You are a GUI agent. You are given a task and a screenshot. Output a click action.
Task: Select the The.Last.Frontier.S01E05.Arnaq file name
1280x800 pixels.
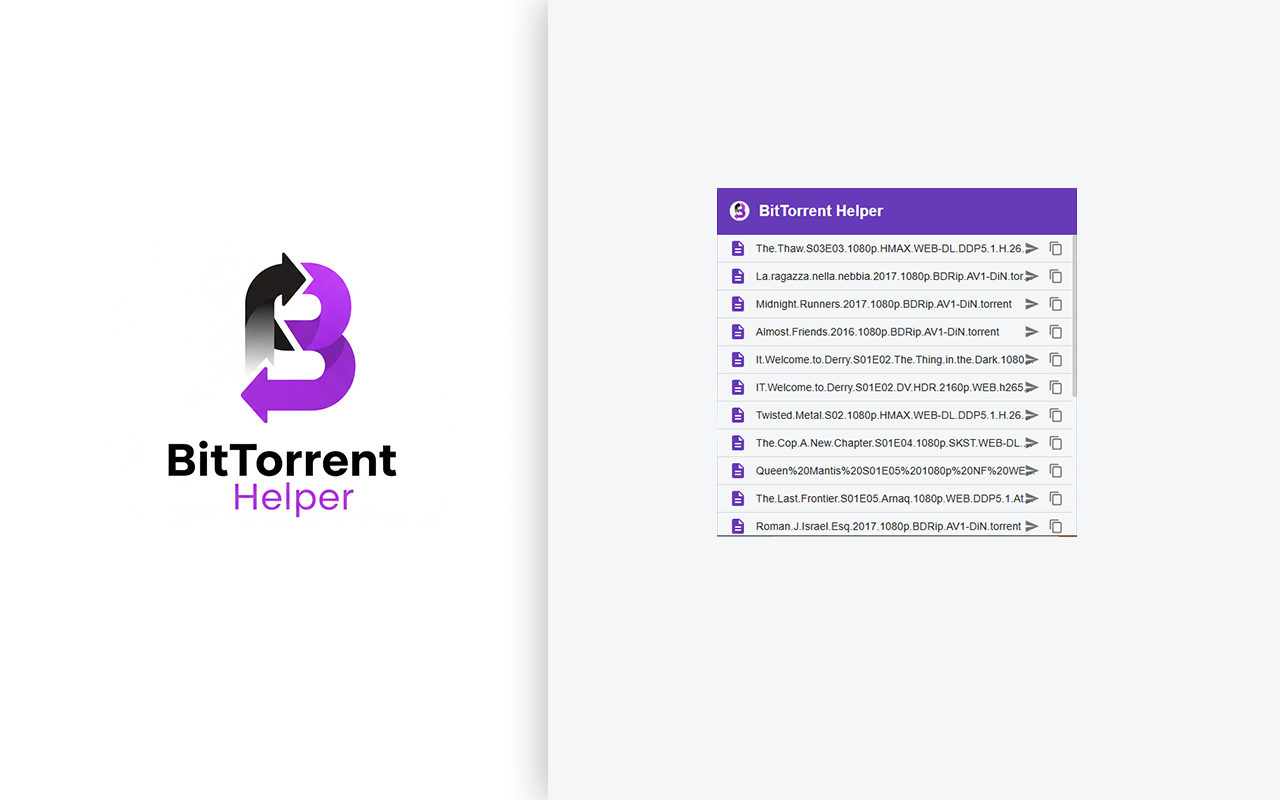pos(890,498)
